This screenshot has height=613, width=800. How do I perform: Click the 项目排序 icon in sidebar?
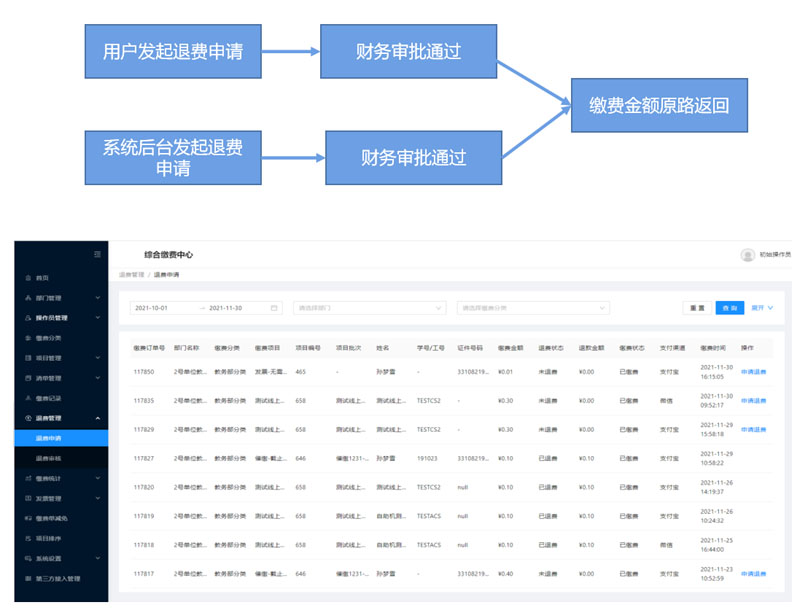click(x=28, y=538)
